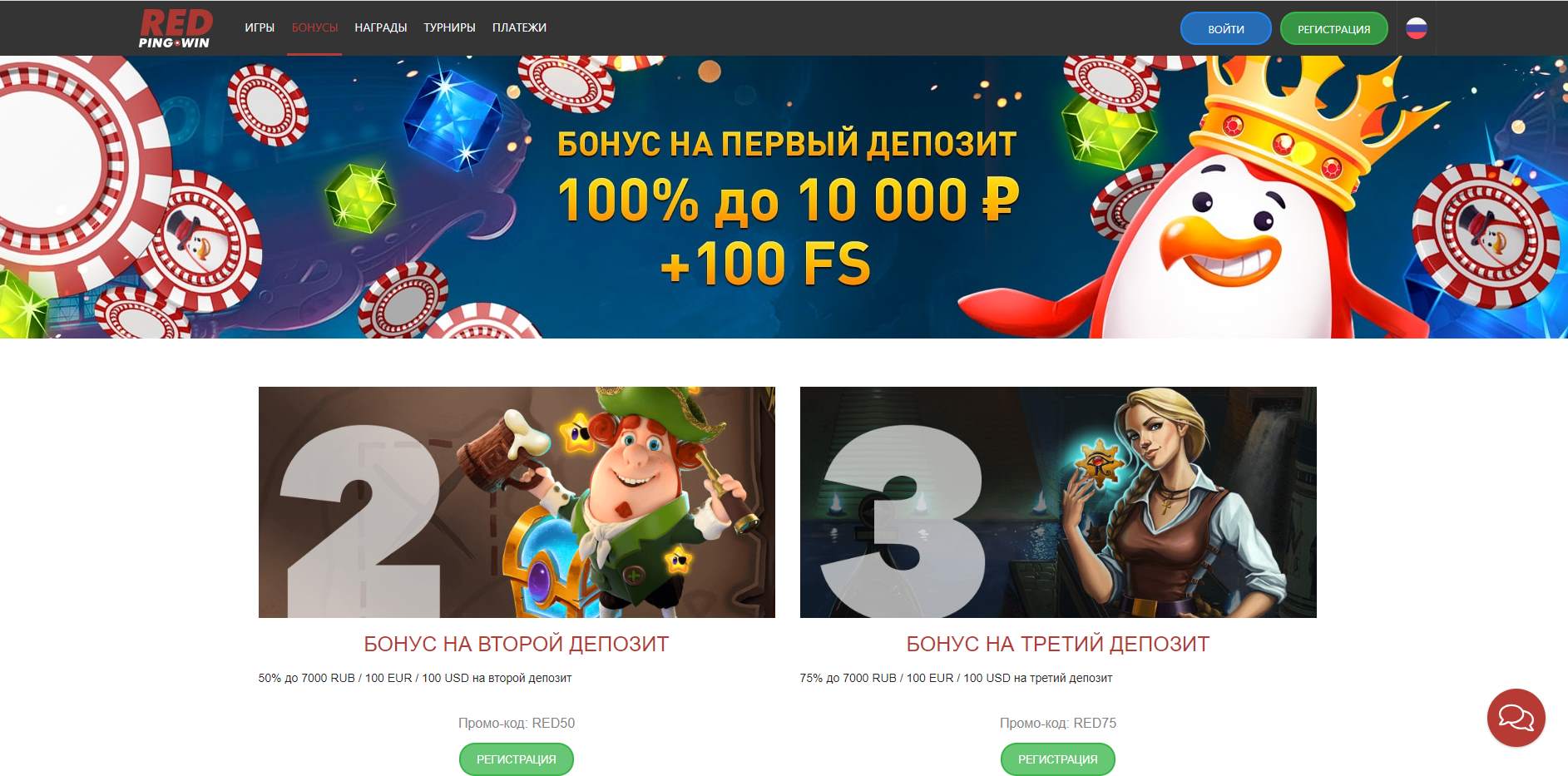Image resolution: width=1568 pixels, height=776 pixels.
Task: Click РЕГИСТРАЦИЯ under the RED75 promo code
Action: [1057, 759]
